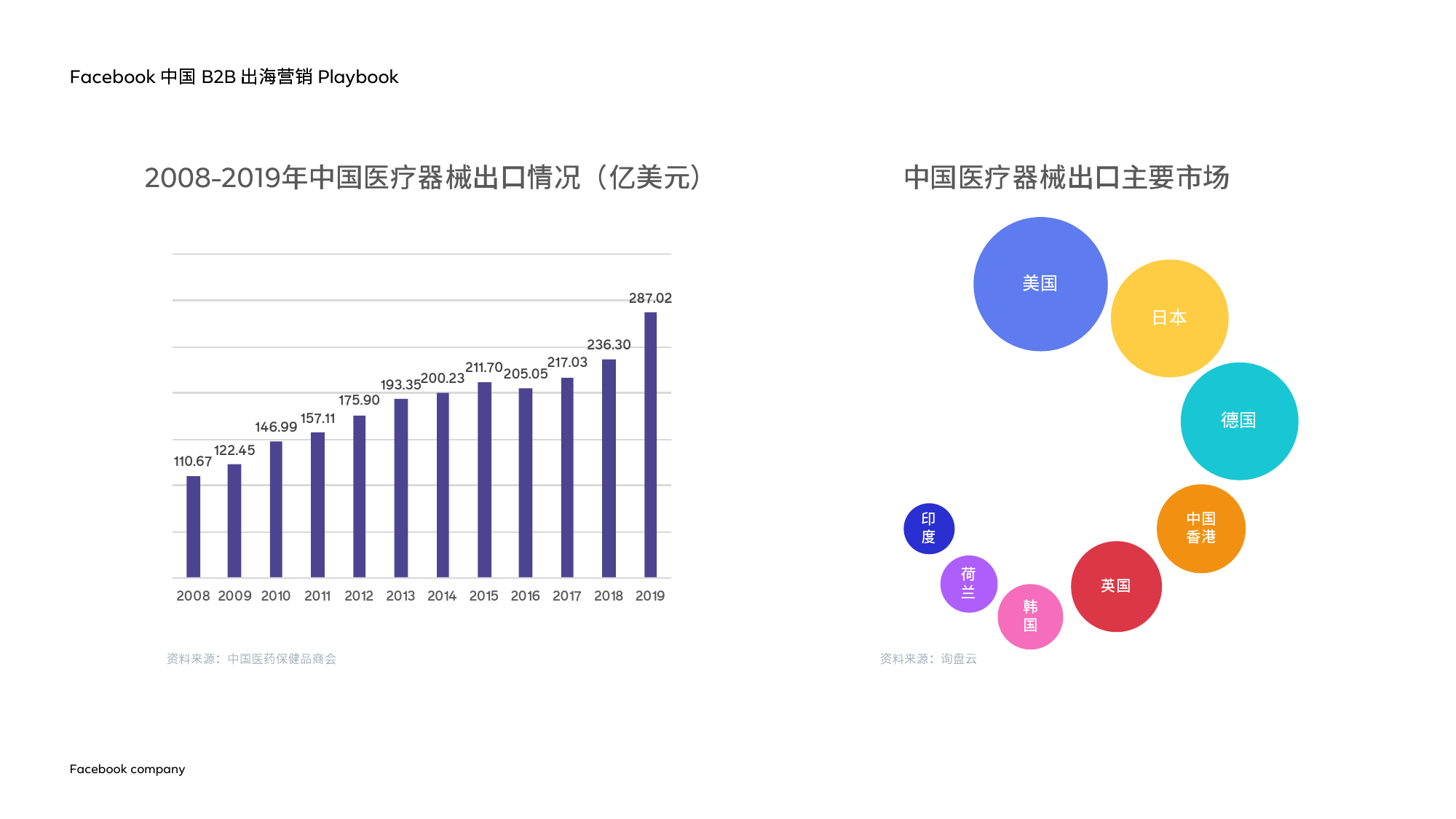This screenshot has height=819, width=1456.
Task: Click the blue 美国 bubble
Action: coord(1040,284)
